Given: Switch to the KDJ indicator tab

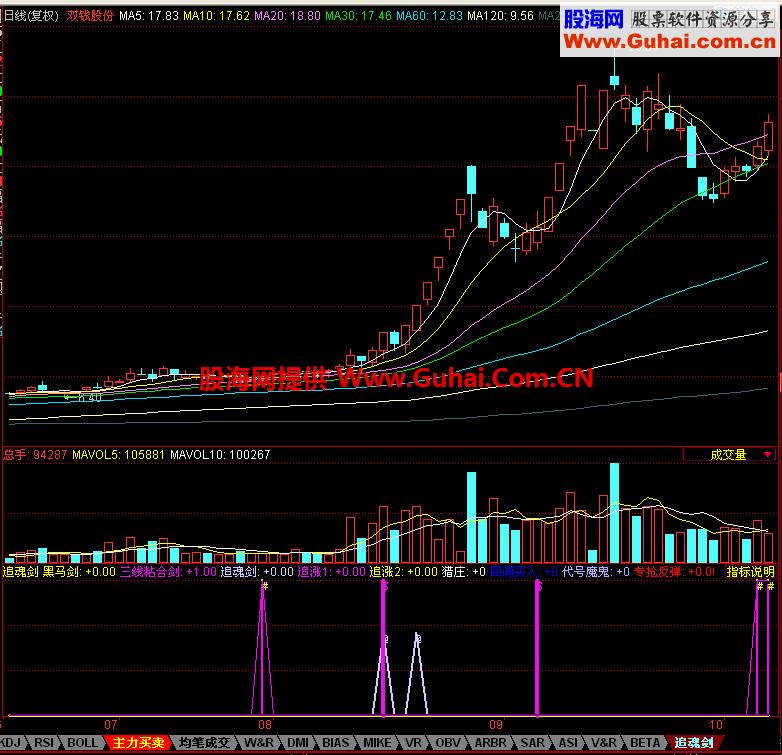Looking at the screenshot, I should (x=10, y=743).
